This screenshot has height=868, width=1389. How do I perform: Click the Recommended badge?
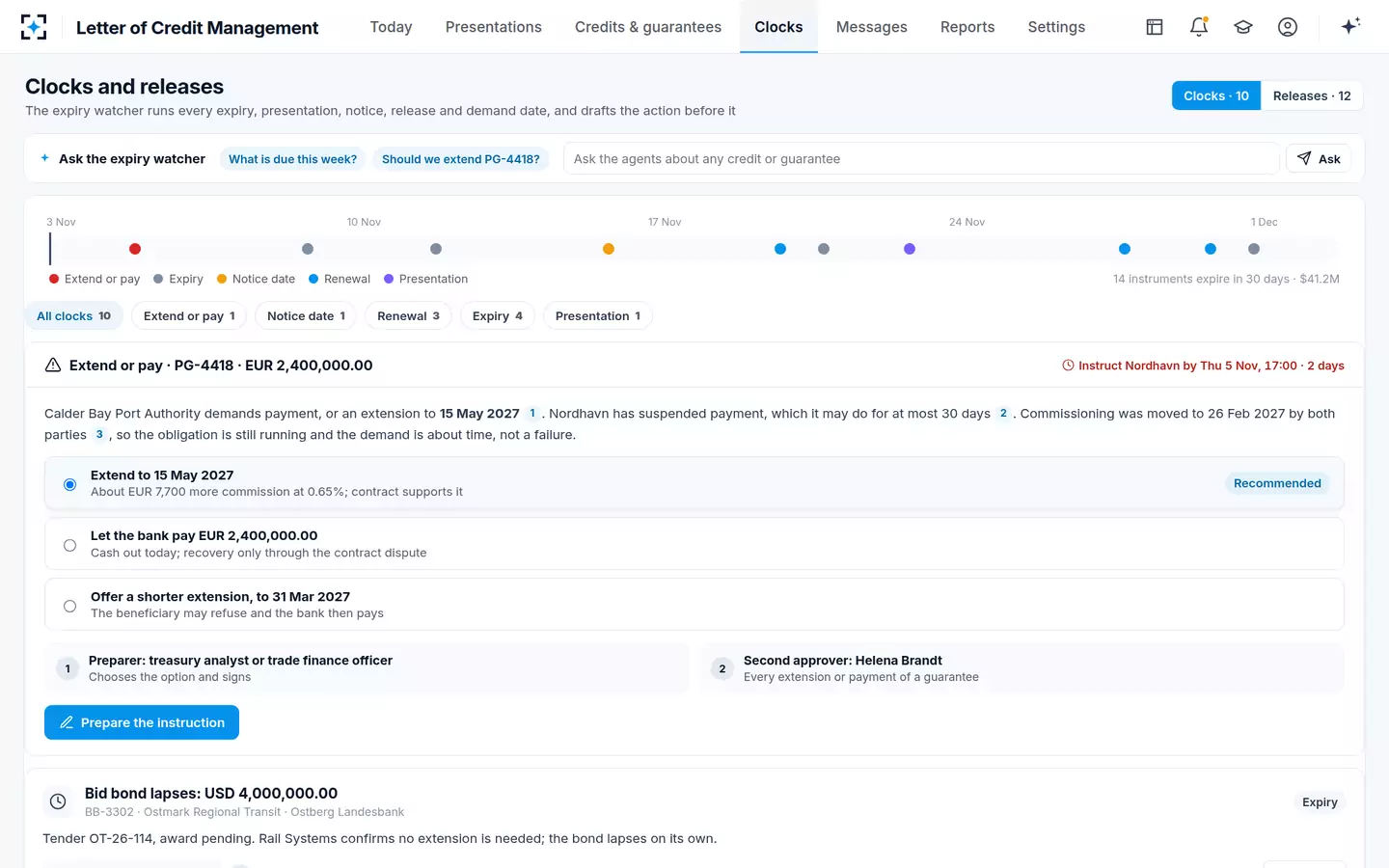point(1277,483)
